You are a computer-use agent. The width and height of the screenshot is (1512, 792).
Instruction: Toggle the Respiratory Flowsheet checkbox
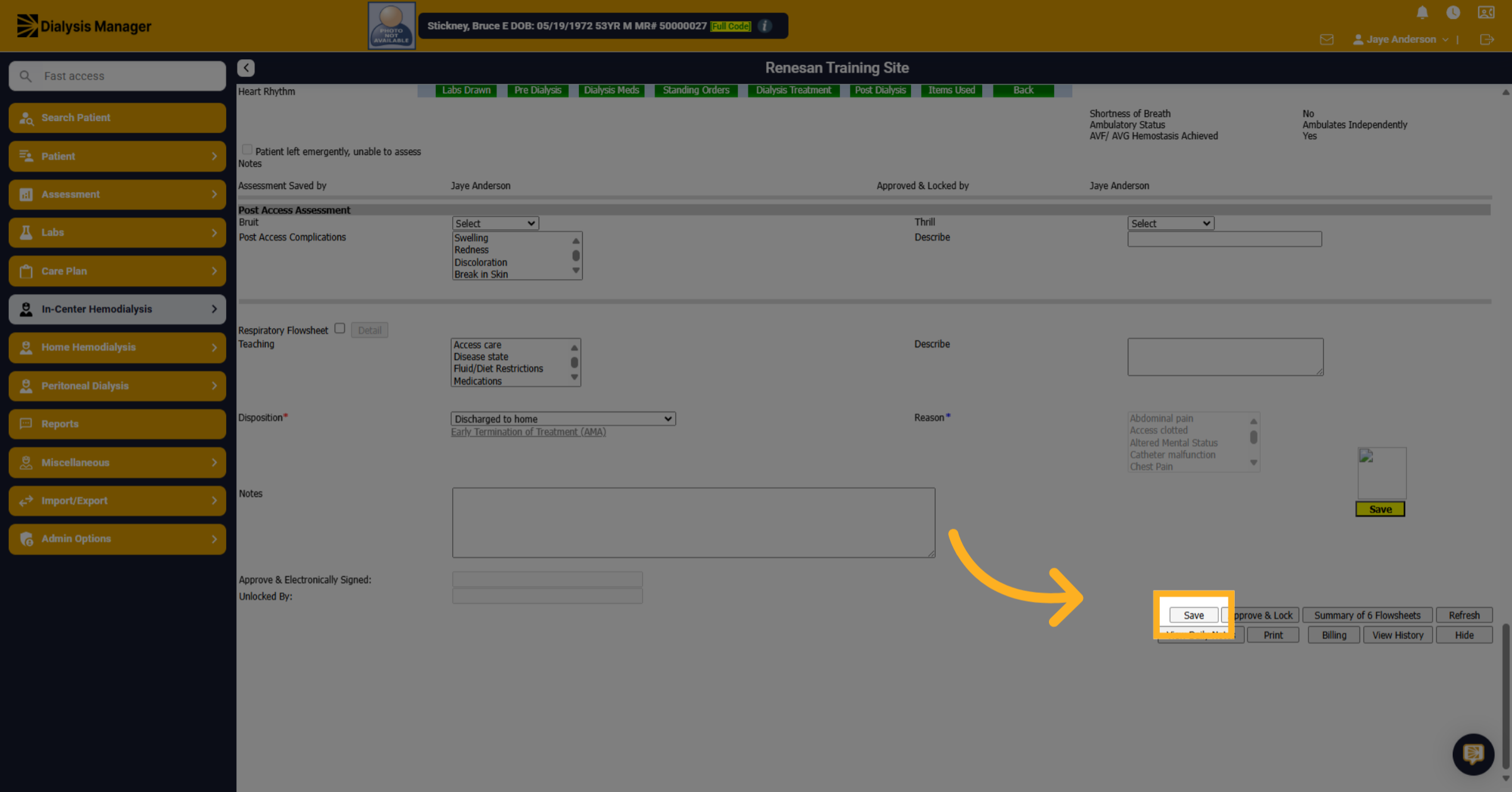pyautogui.click(x=340, y=328)
